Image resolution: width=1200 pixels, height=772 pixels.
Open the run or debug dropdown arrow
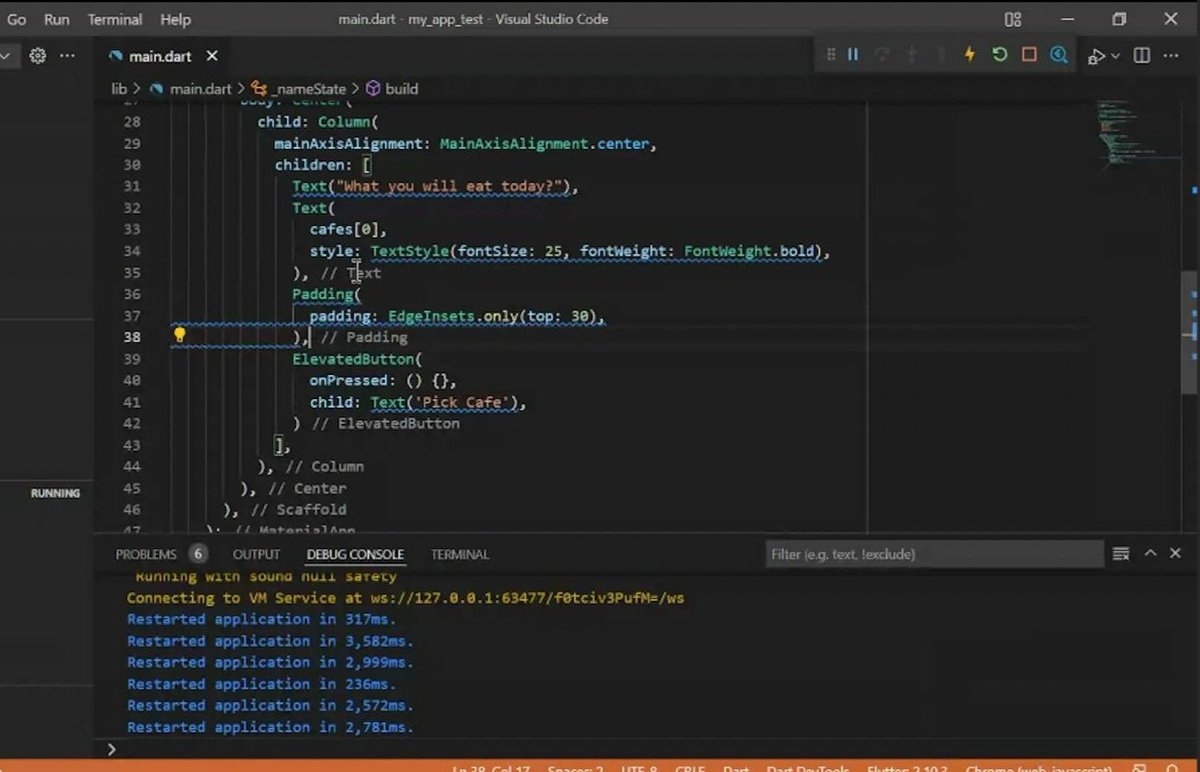[1116, 56]
